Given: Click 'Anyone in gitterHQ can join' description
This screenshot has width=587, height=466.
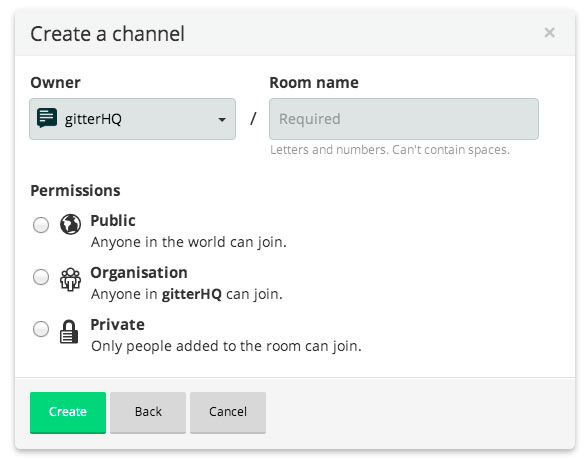Looking at the screenshot, I should [x=187, y=294].
